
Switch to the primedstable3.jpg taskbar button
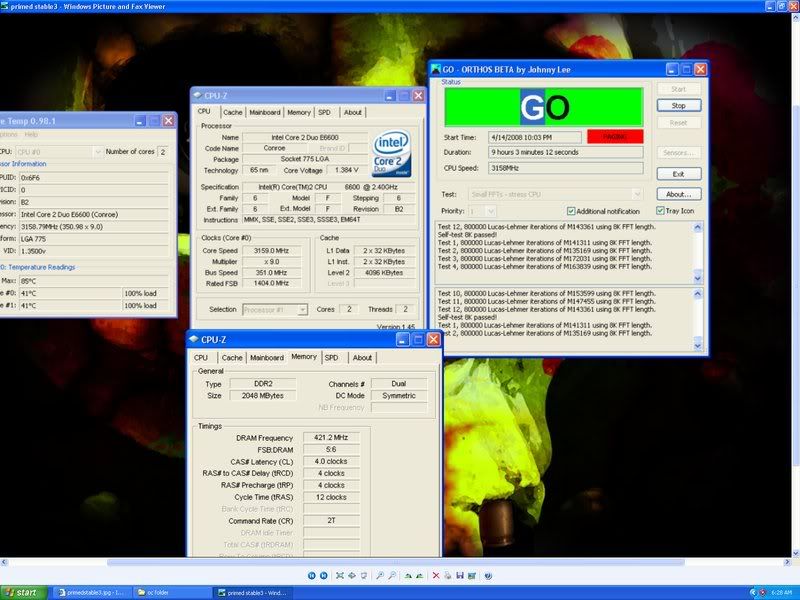(x=92, y=593)
